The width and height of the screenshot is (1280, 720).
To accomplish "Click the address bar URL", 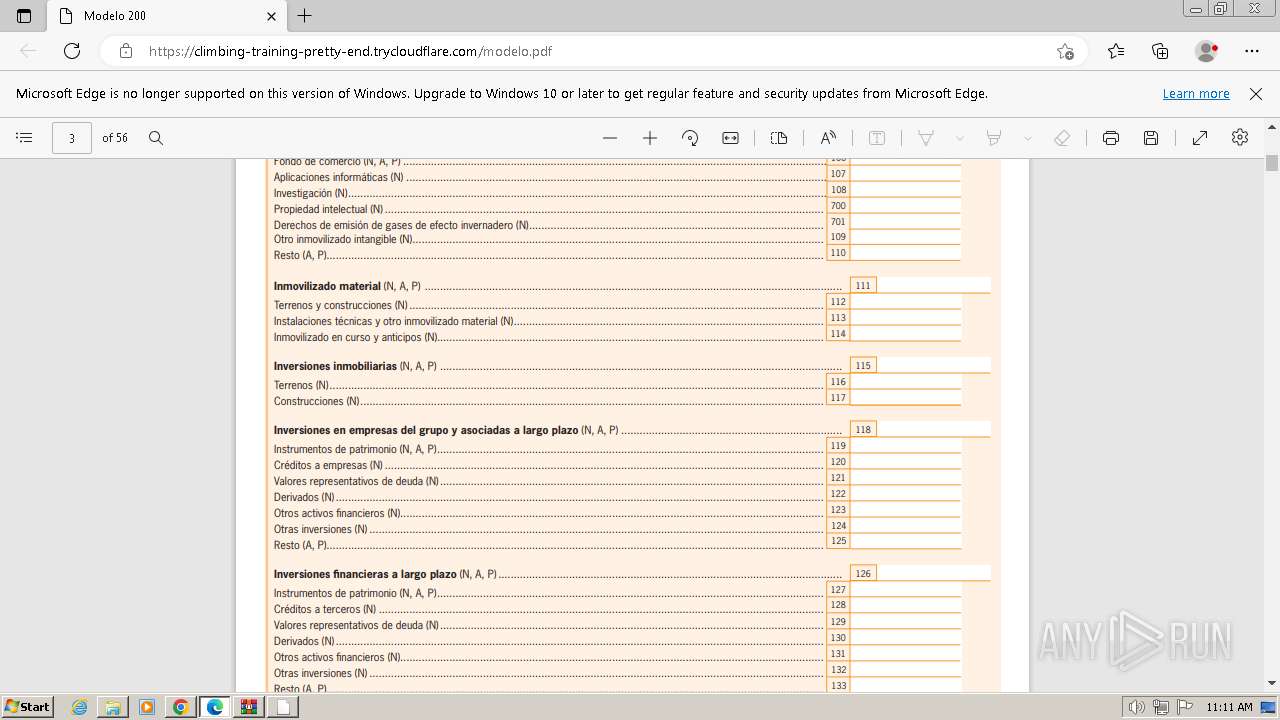I will [350, 51].
